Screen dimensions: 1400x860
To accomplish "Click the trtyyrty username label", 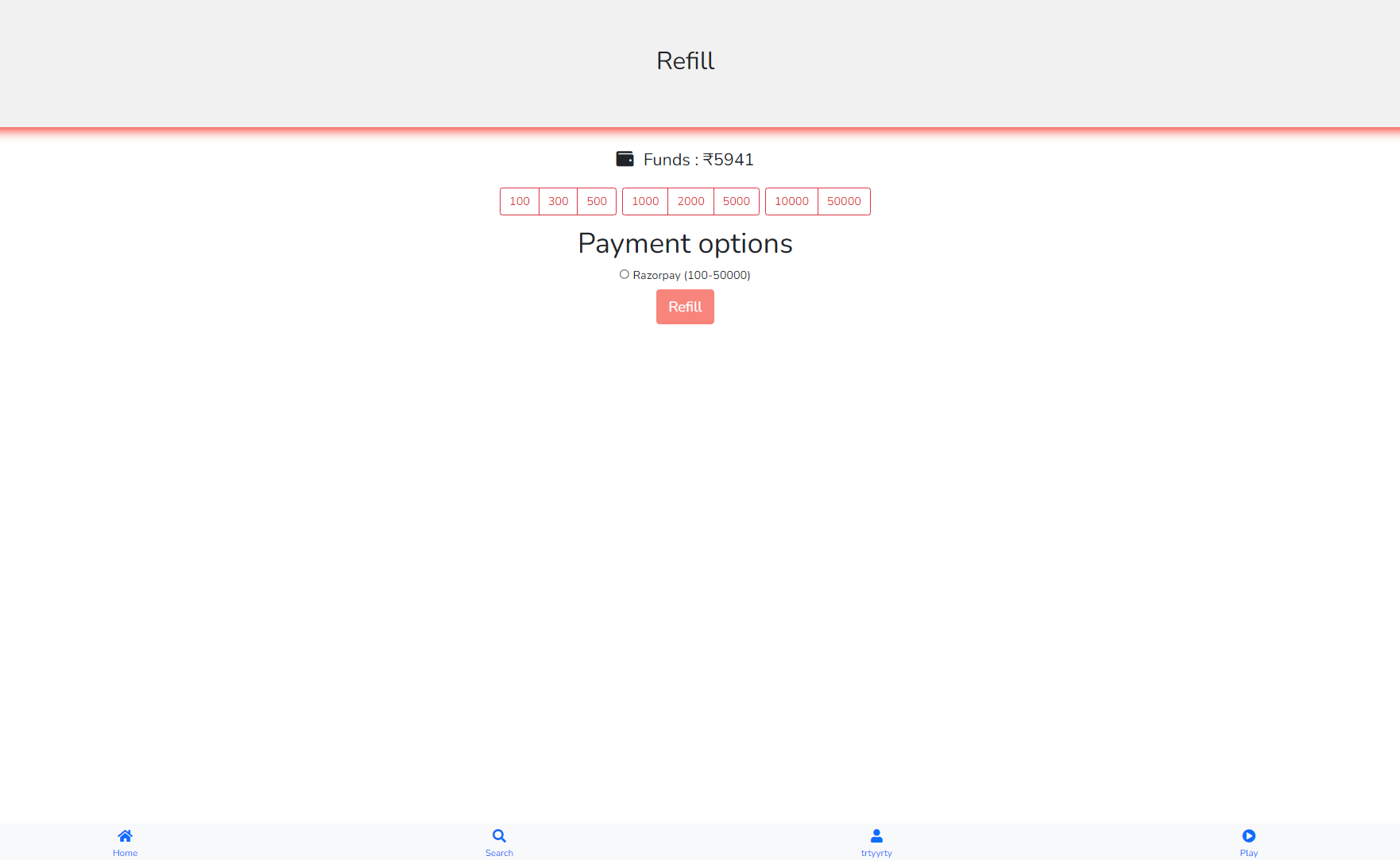I will (876, 852).
